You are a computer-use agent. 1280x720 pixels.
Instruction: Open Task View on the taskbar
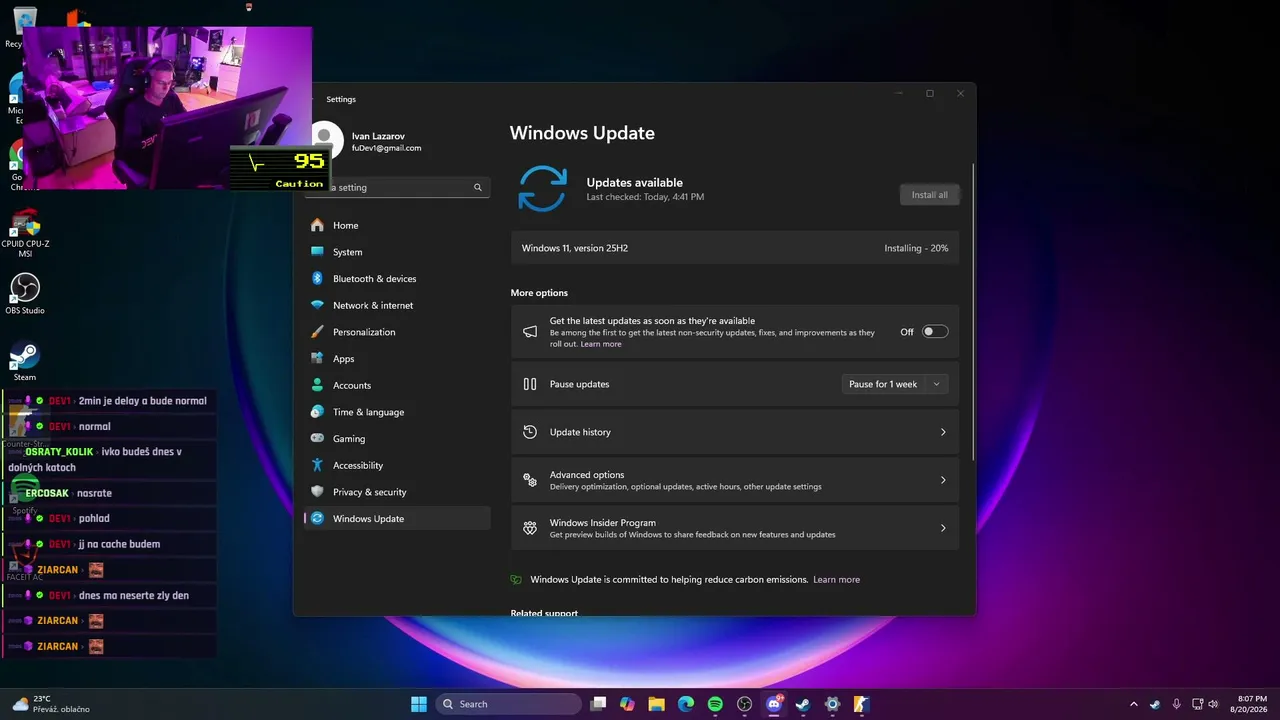click(598, 704)
